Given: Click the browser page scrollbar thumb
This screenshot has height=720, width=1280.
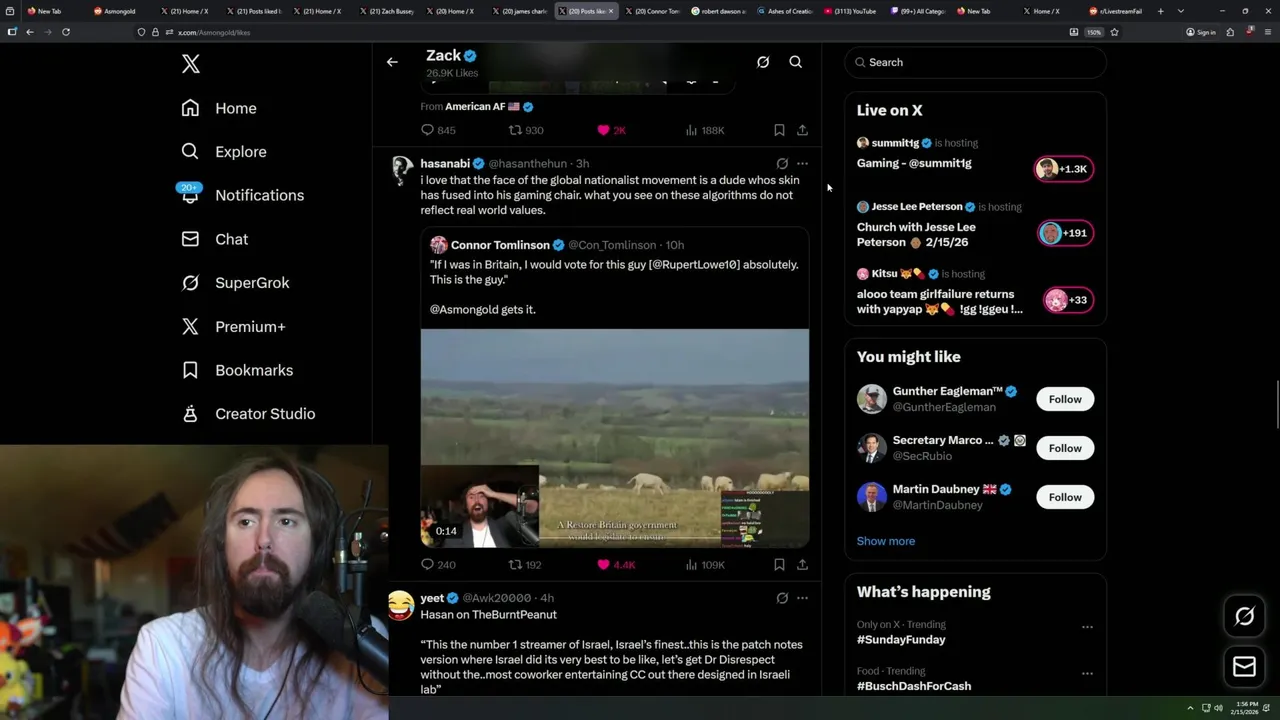Looking at the screenshot, I should point(1277,404).
